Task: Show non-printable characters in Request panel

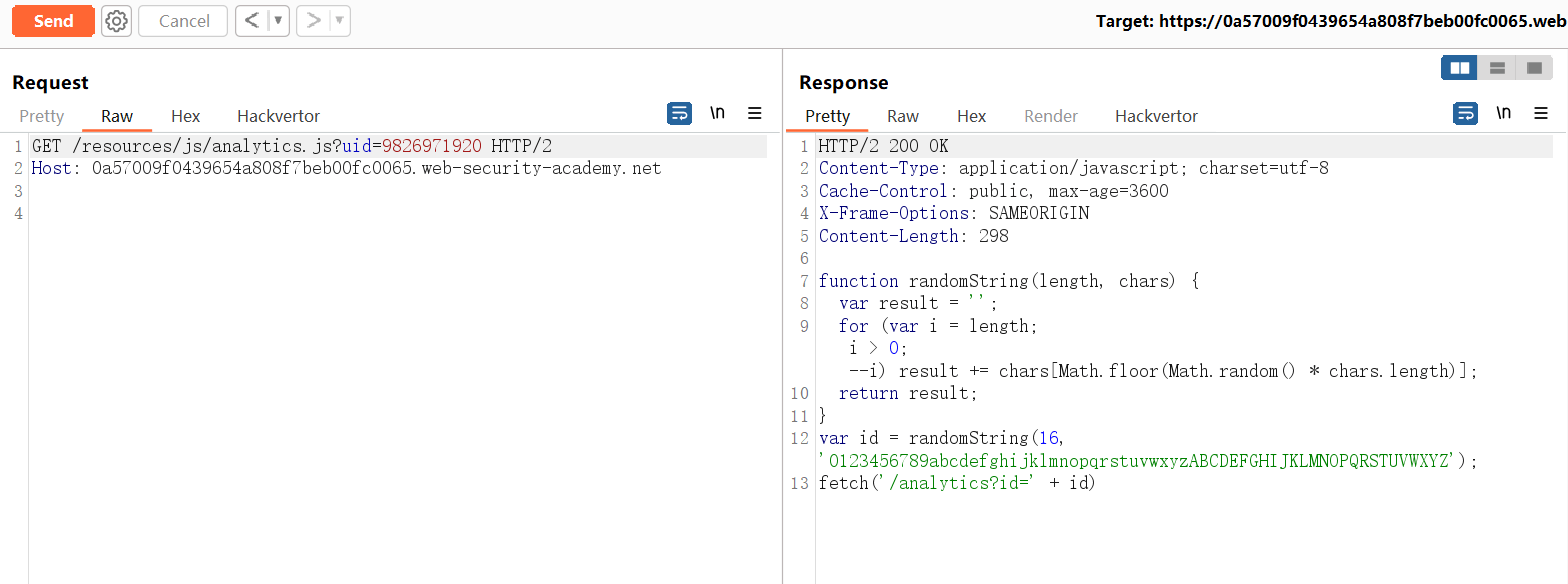Action: [717, 113]
